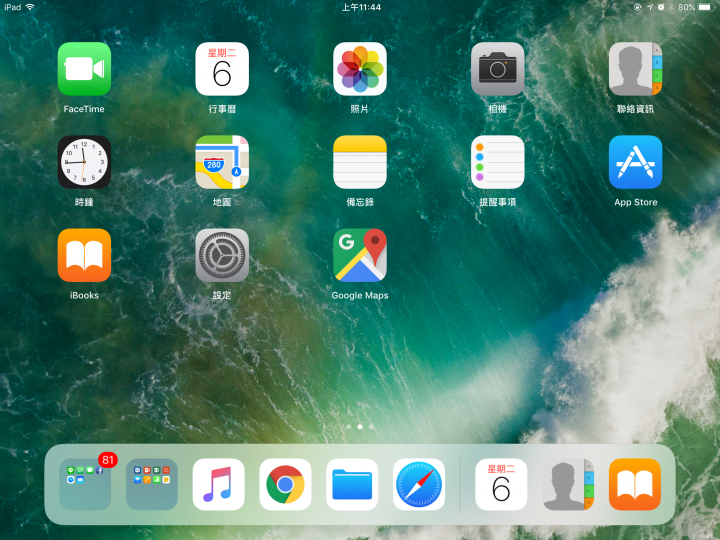Open the Files app in the dock
The image size is (720, 540).
click(352, 484)
